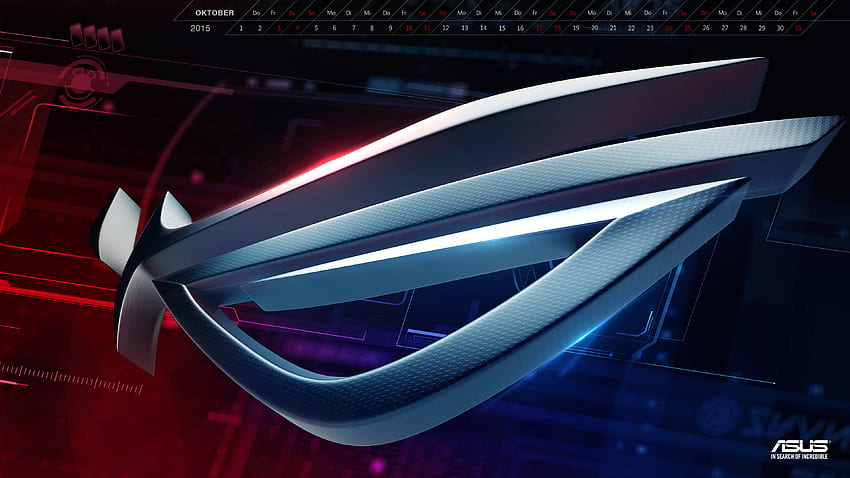The image size is (850, 478).
Task: Select date 21 in the calendar
Action: pos(613,28)
